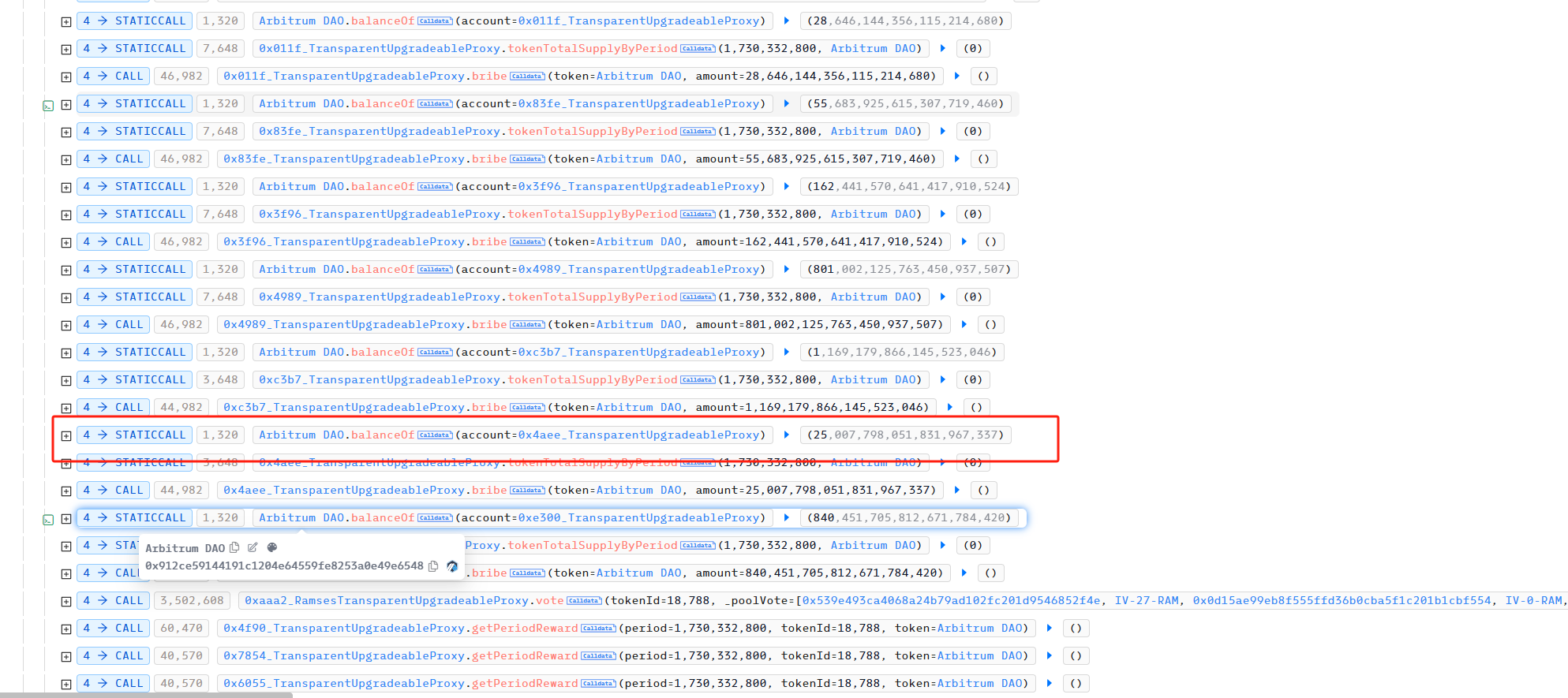
Task: Toggle return value arrow for 0x6055 getPeriodReward
Action: [1050, 684]
